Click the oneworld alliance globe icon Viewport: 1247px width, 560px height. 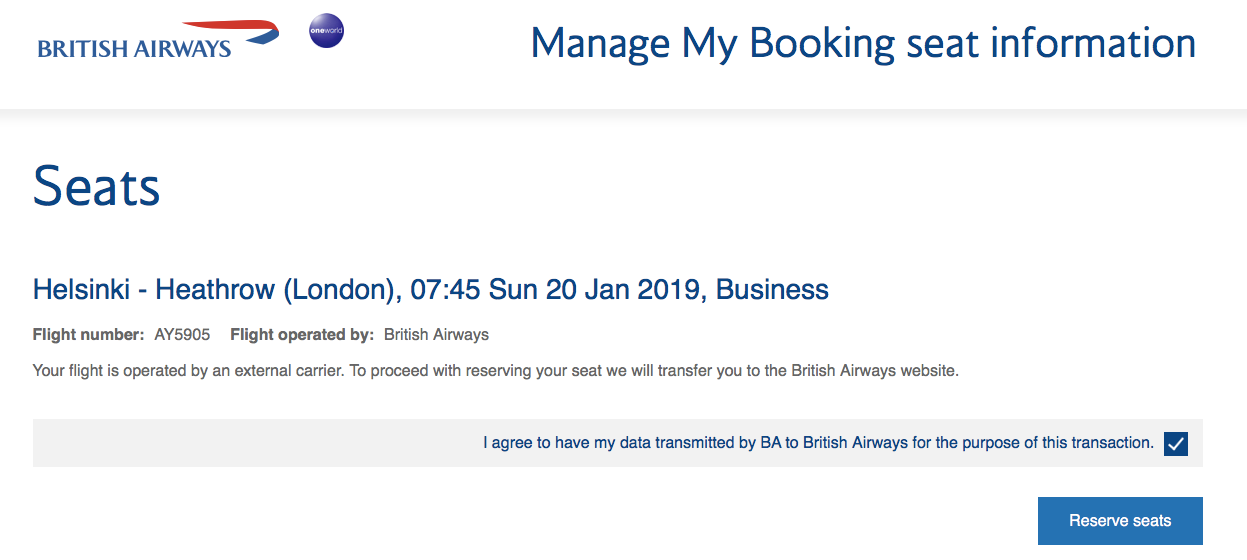click(x=326, y=31)
